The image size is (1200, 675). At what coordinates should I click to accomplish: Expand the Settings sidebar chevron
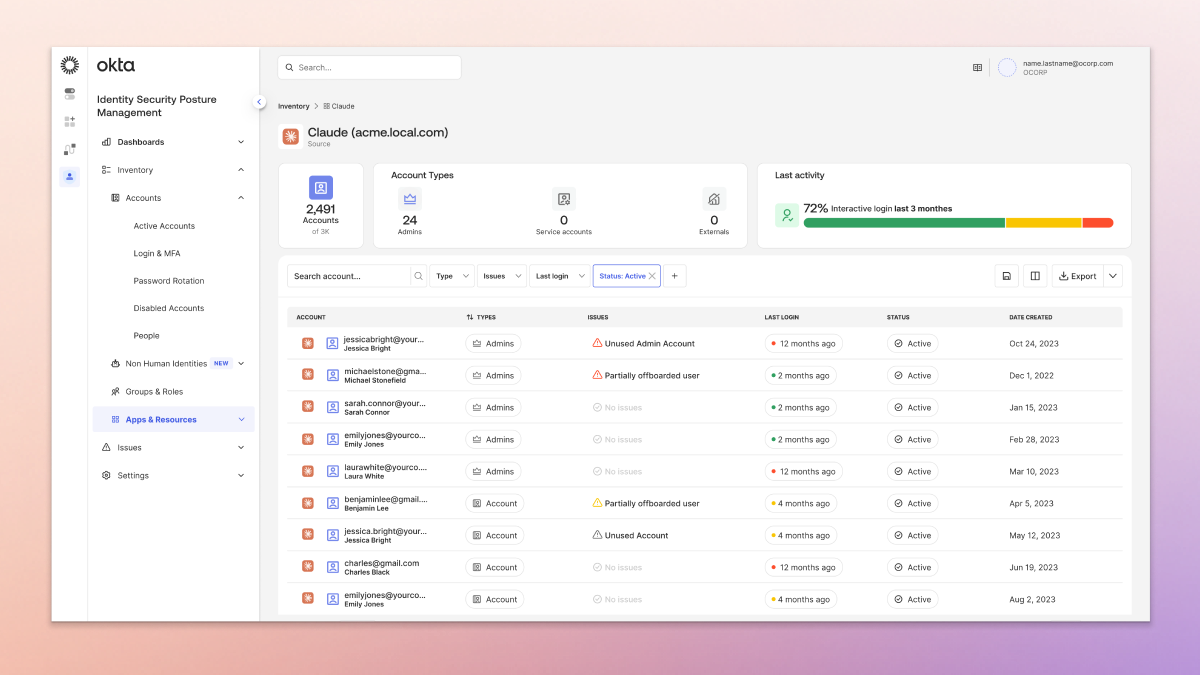(x=241, y=476)
